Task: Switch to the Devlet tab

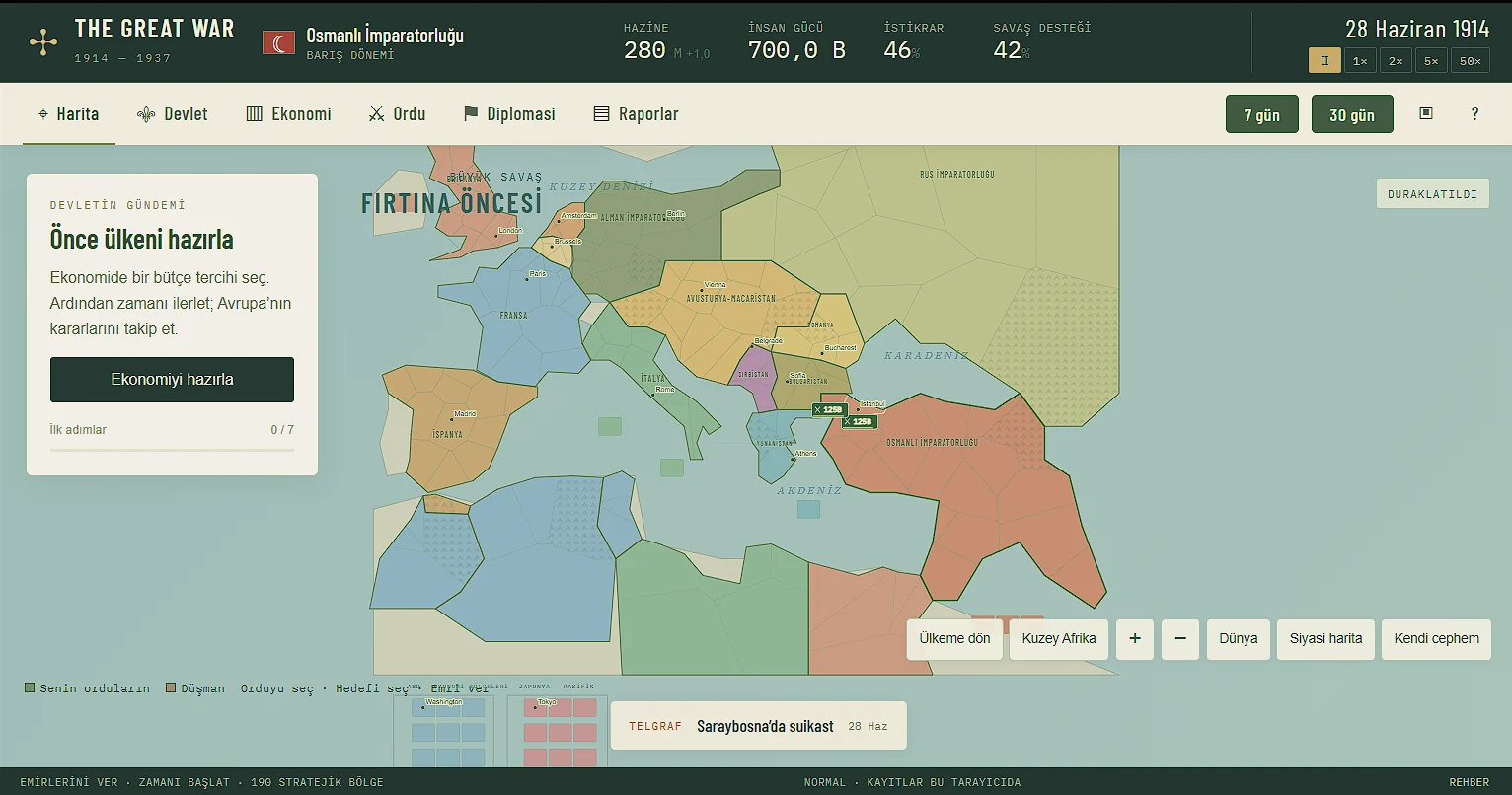Action: 173,113
